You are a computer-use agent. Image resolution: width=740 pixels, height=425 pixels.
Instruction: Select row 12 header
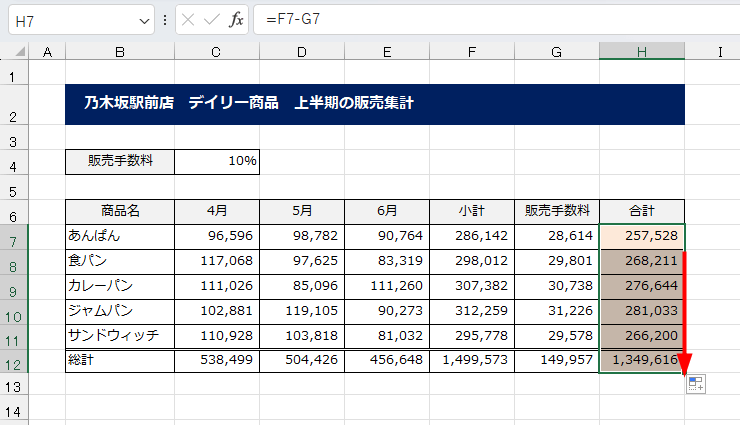click(x=14, y=361)
